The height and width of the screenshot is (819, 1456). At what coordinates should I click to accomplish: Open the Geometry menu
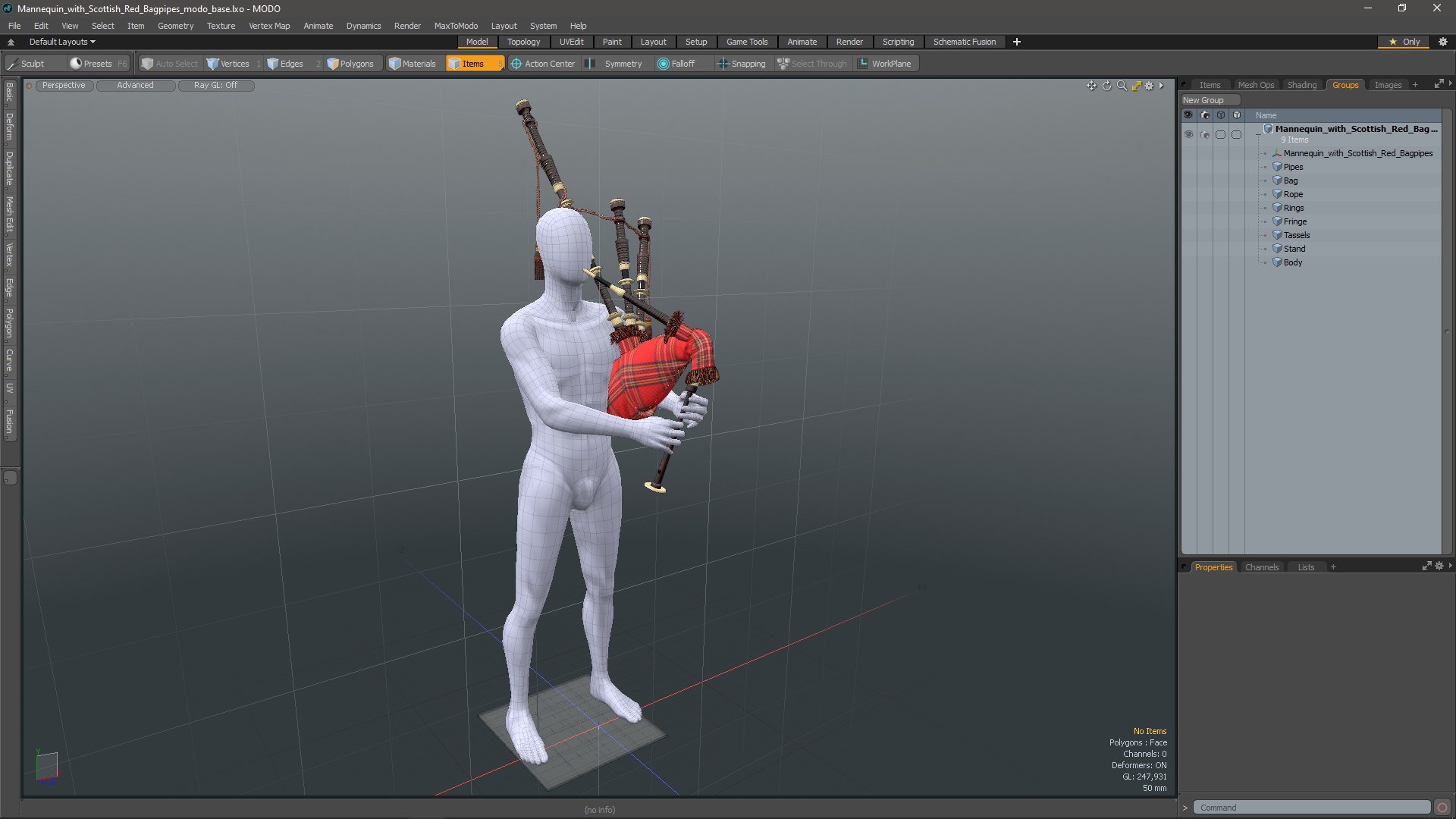(175, 26)
